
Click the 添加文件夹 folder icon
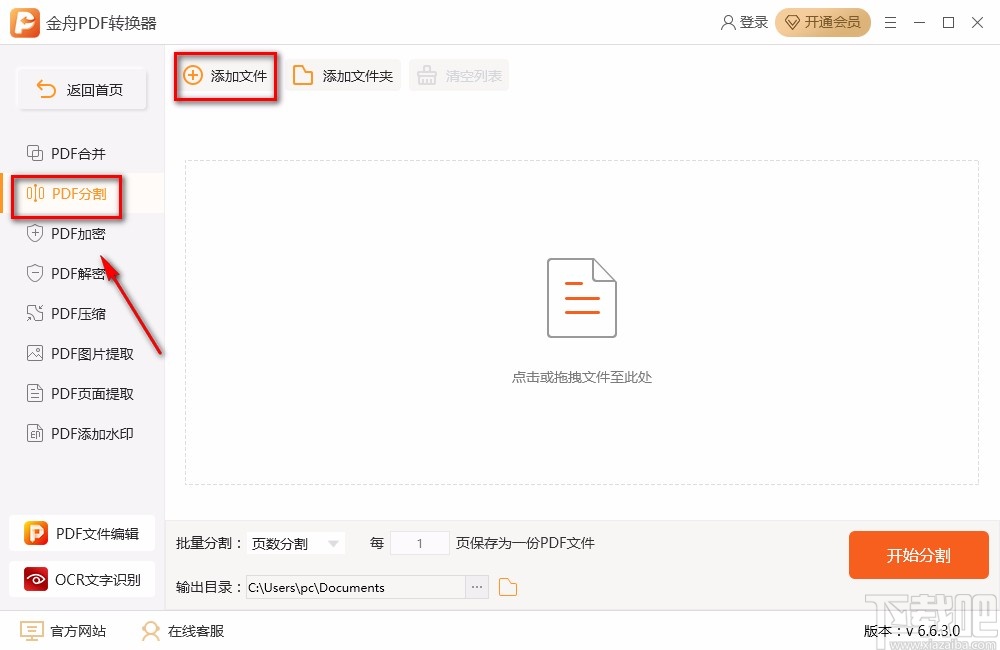(302, 75)
